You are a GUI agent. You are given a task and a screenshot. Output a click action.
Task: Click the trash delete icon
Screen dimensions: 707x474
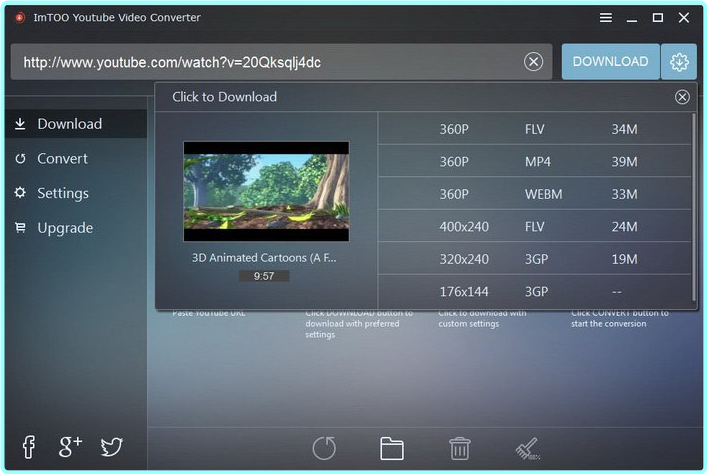pyautogui.click(x=459, y=448)
